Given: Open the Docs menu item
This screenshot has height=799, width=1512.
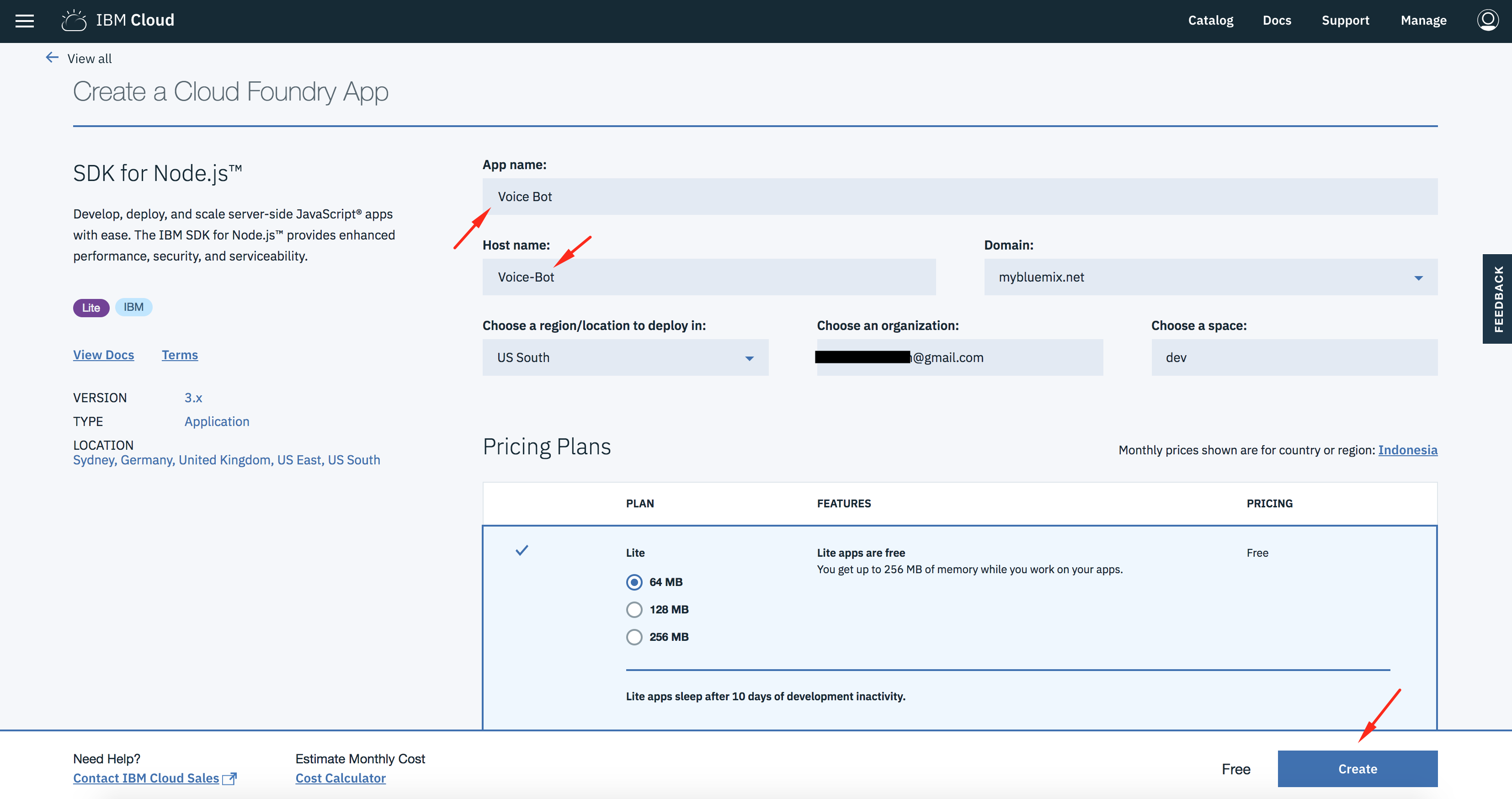Looking at the screenshot, I should [x=1277, y=21].
